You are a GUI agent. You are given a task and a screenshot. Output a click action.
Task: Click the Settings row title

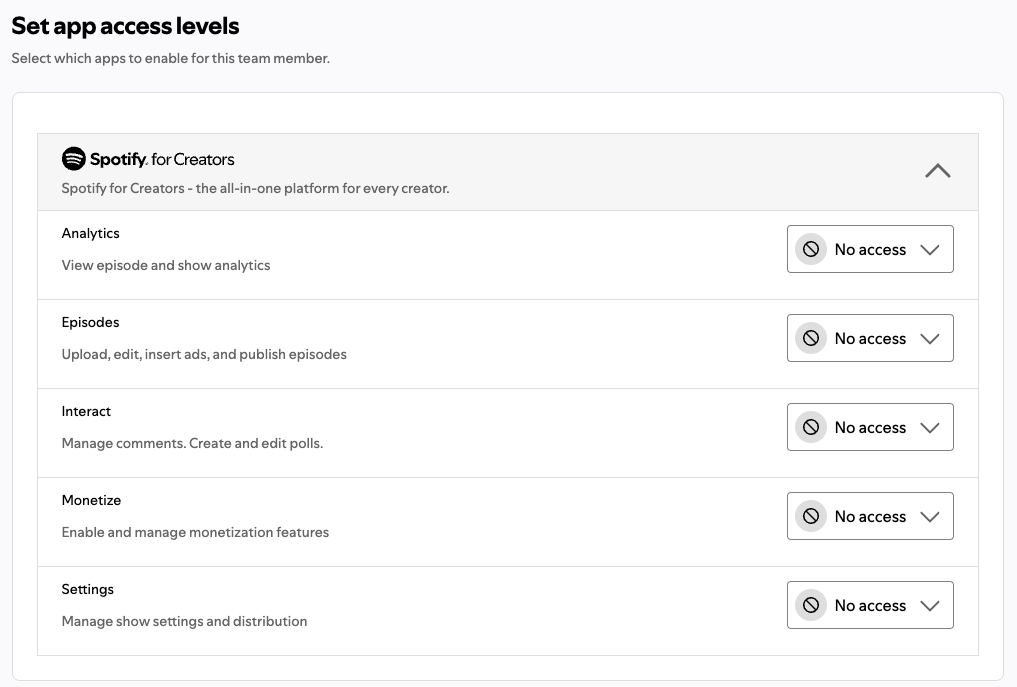[x=88, y=589]
